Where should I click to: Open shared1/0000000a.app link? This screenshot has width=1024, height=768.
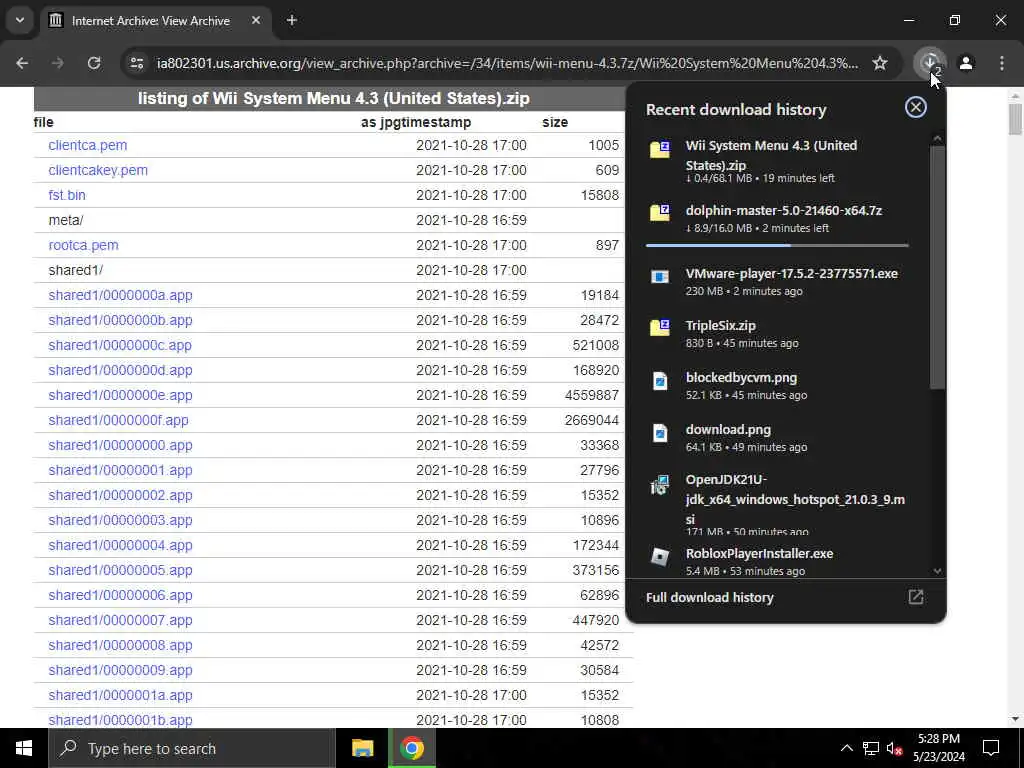tap(120, 295)
